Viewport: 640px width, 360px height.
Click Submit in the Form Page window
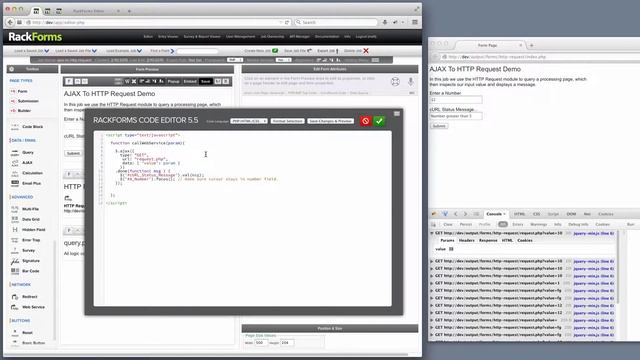point(439,126)
